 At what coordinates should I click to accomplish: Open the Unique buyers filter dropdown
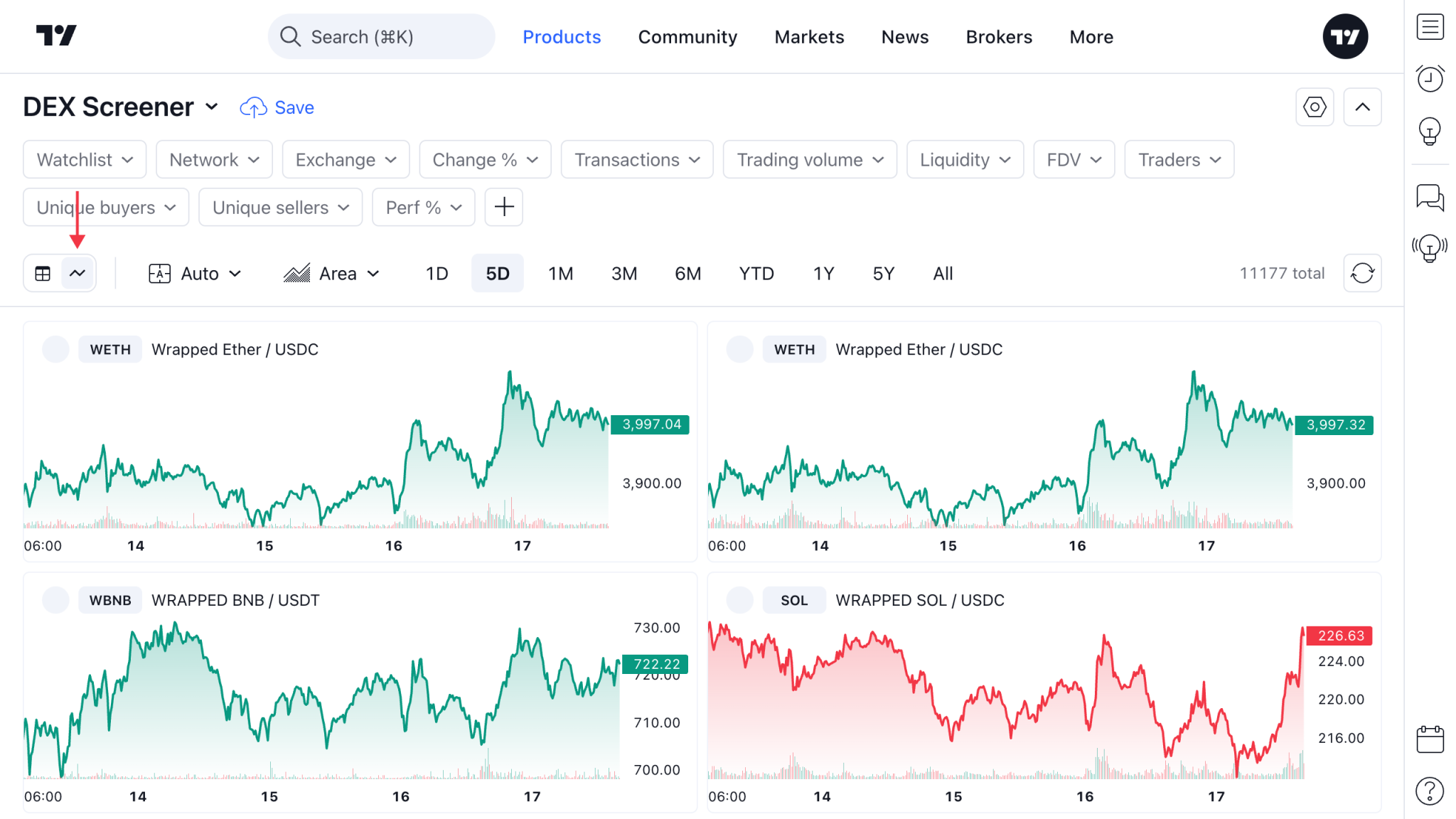pyautogui.click(x=106, y=207)
